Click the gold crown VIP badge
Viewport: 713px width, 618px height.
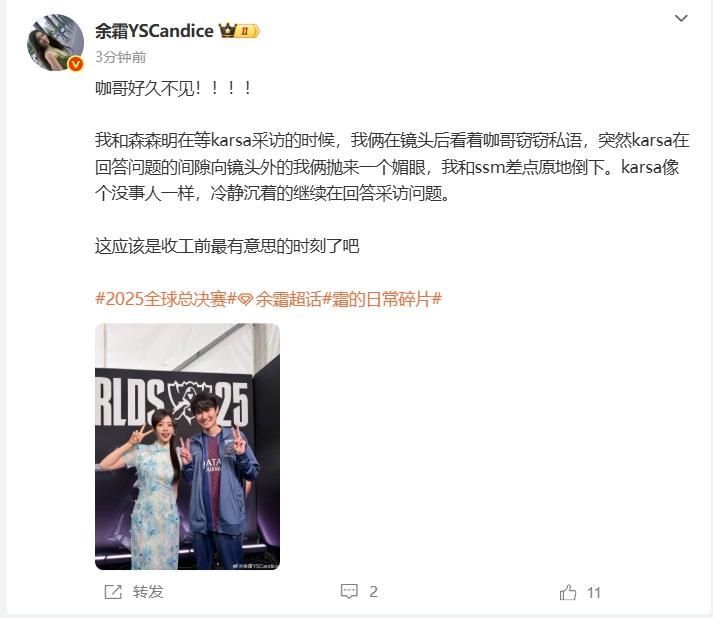click(x=239, y=31)
